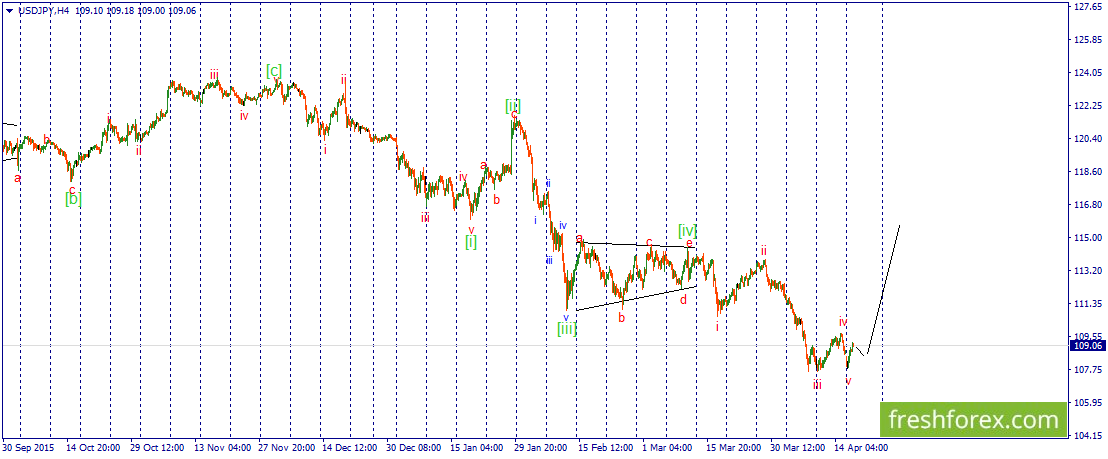Viewport: 1108px width, 459px height.
Task: Click the current price tag 109.06
Action: pyautogui.click(x=1088, y=345)
